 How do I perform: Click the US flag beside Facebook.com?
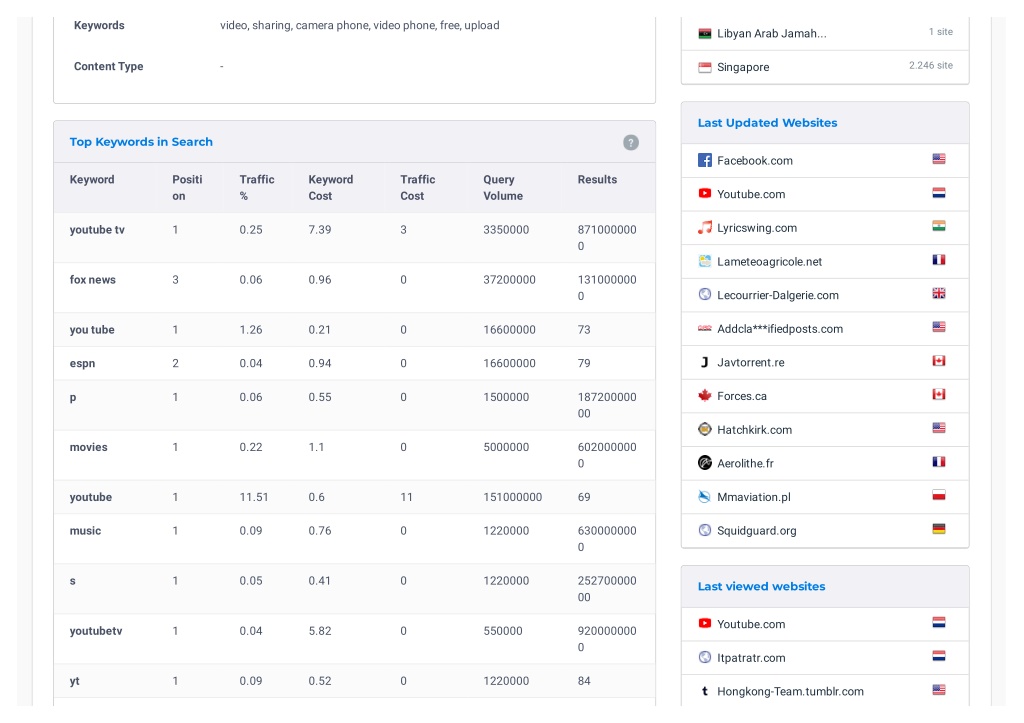[938, 159]
